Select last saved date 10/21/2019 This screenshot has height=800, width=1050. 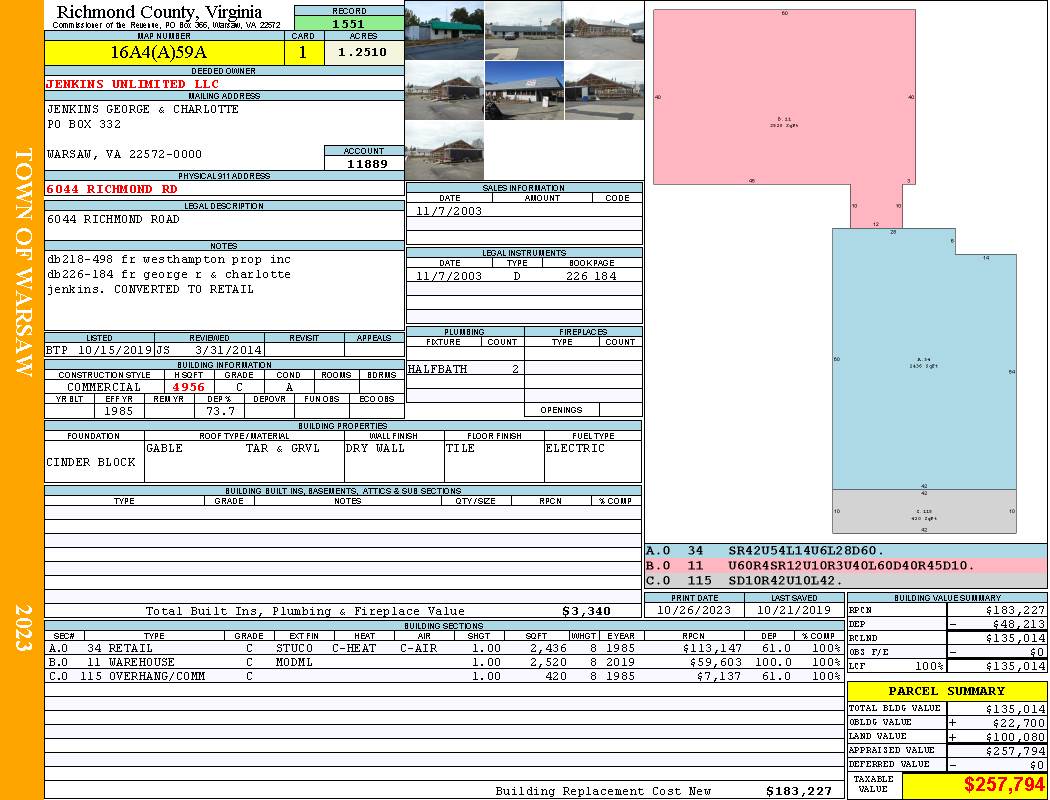794,610
